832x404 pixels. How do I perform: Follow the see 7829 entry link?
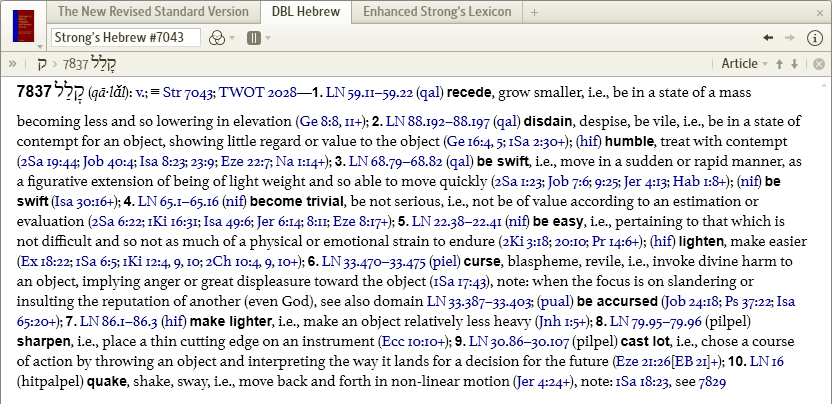tap(712, 381)
